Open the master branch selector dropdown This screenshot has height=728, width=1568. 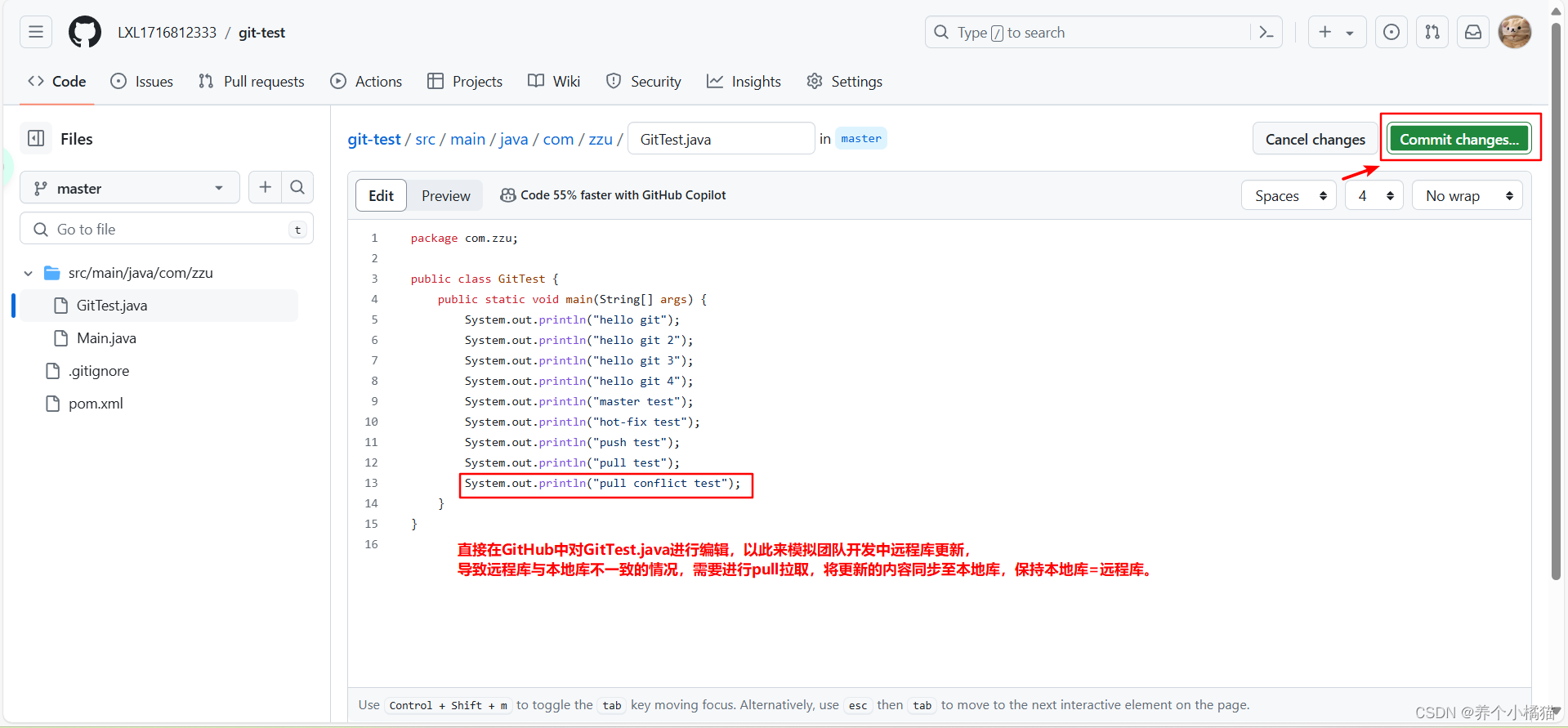[129, 188]
